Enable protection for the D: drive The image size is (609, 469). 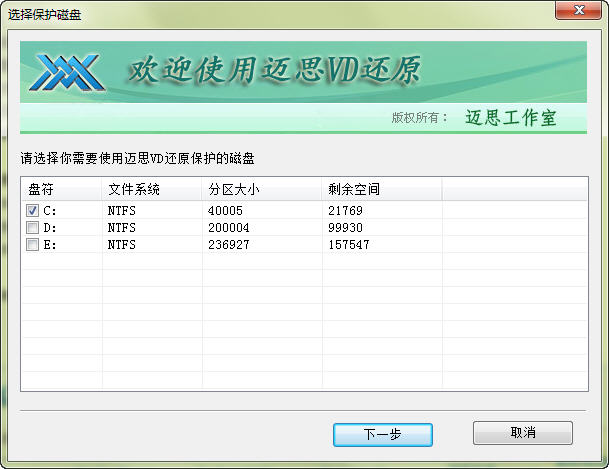click(x=33, y=228)
